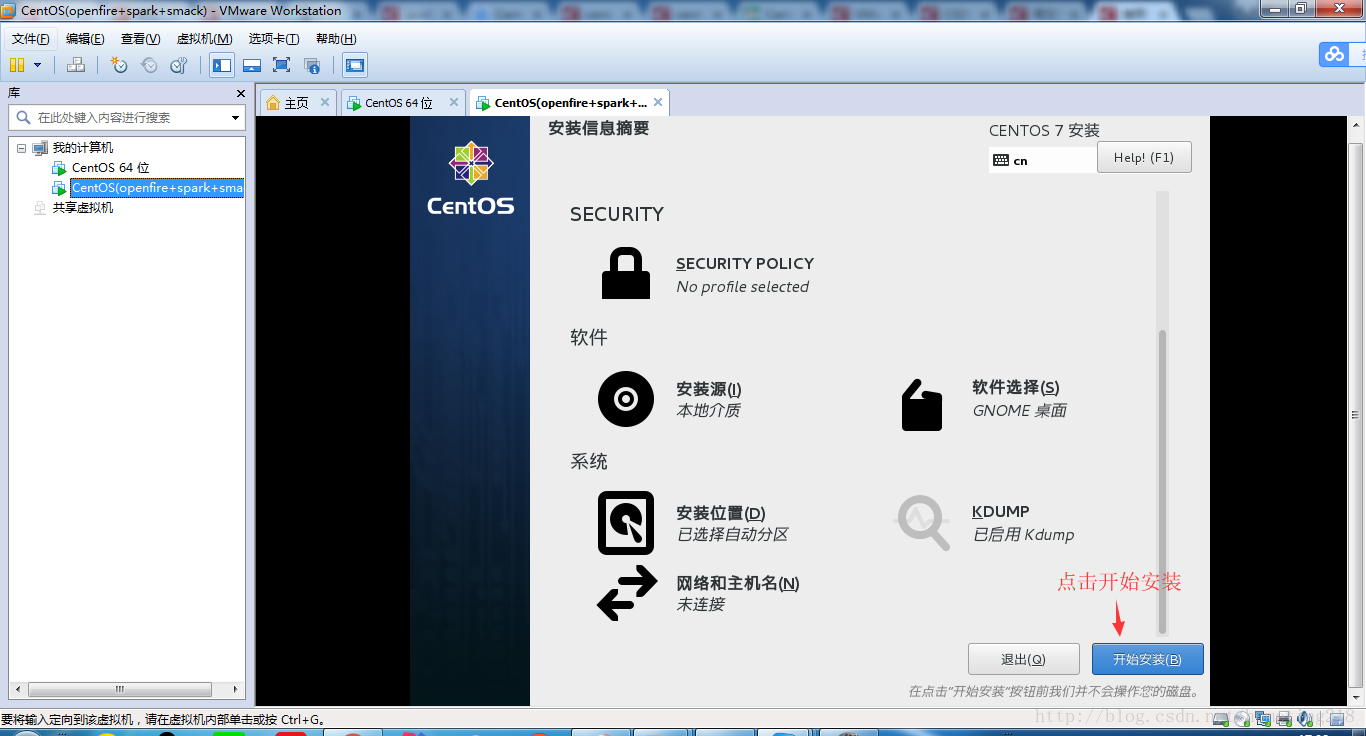
Task: Switch to the 主页 tab
Action: tap(296, 103)
